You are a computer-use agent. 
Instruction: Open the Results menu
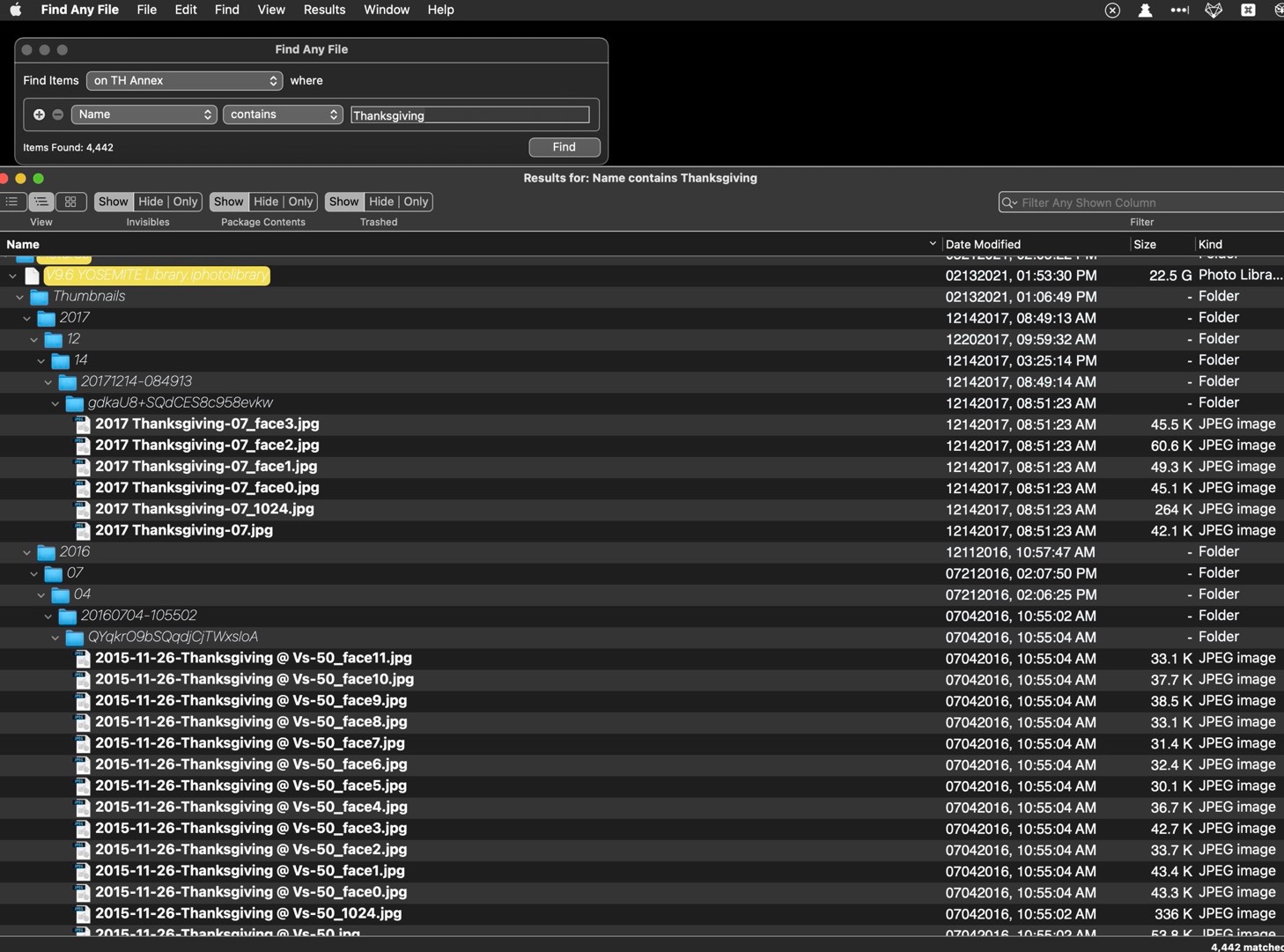(324, 10)
